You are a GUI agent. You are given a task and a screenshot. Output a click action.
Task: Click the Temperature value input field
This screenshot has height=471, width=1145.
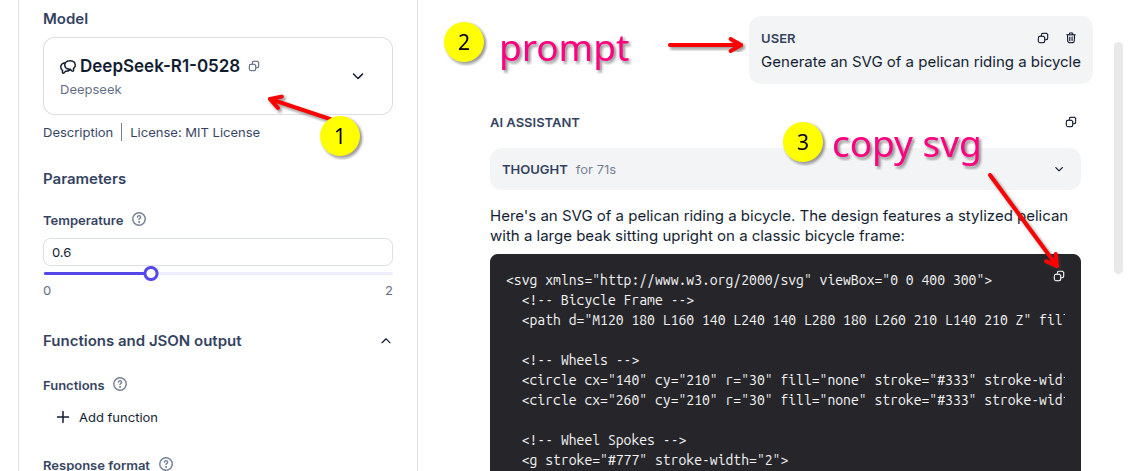click(218, 253)
